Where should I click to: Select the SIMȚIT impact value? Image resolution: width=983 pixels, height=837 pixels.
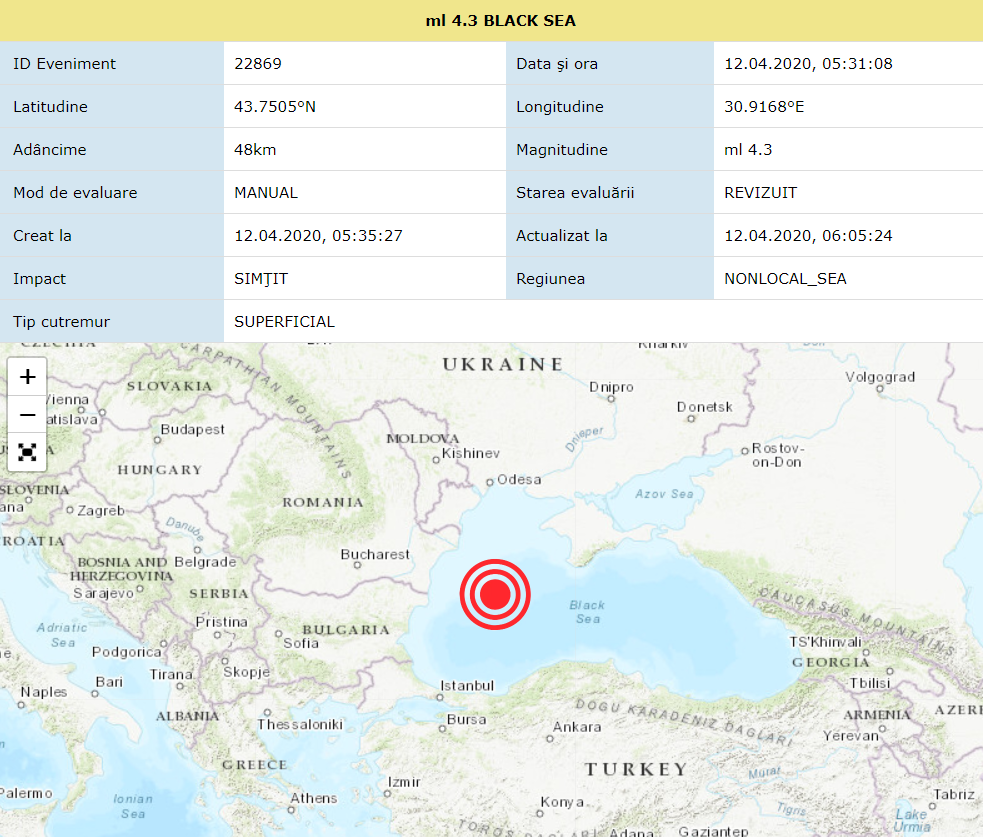[x=261, y=279]
